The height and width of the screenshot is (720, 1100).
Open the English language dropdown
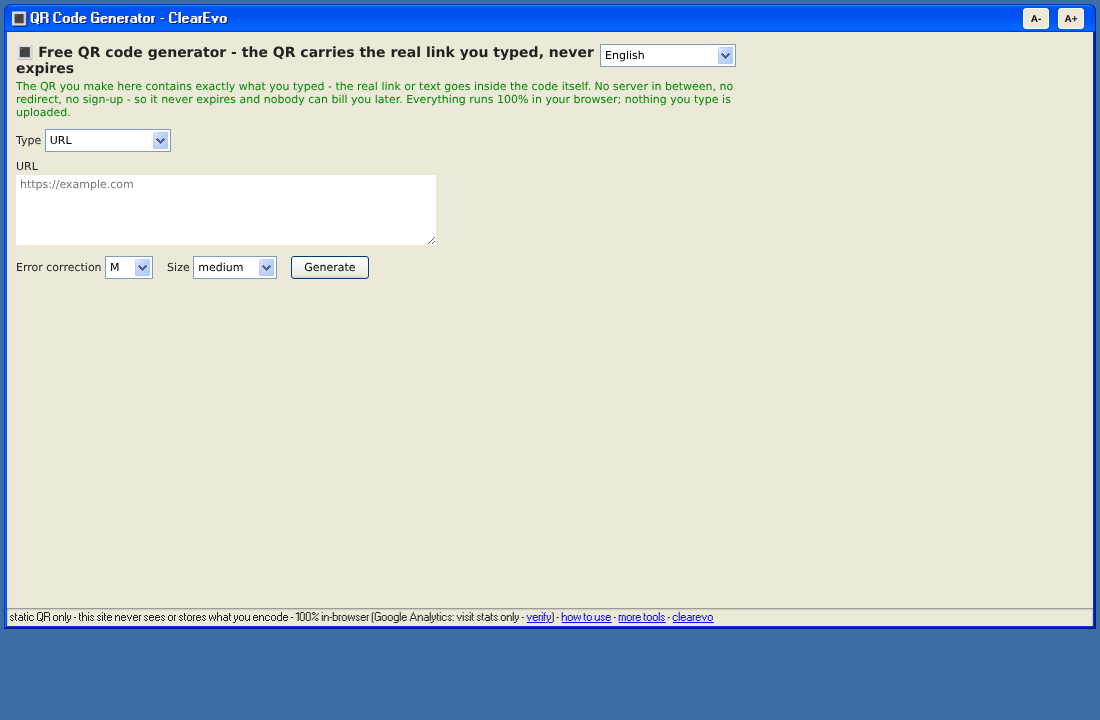point(667,55)
